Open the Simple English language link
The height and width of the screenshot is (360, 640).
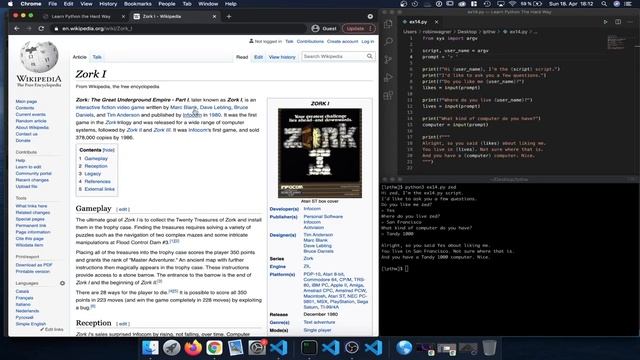click(31, 324)
